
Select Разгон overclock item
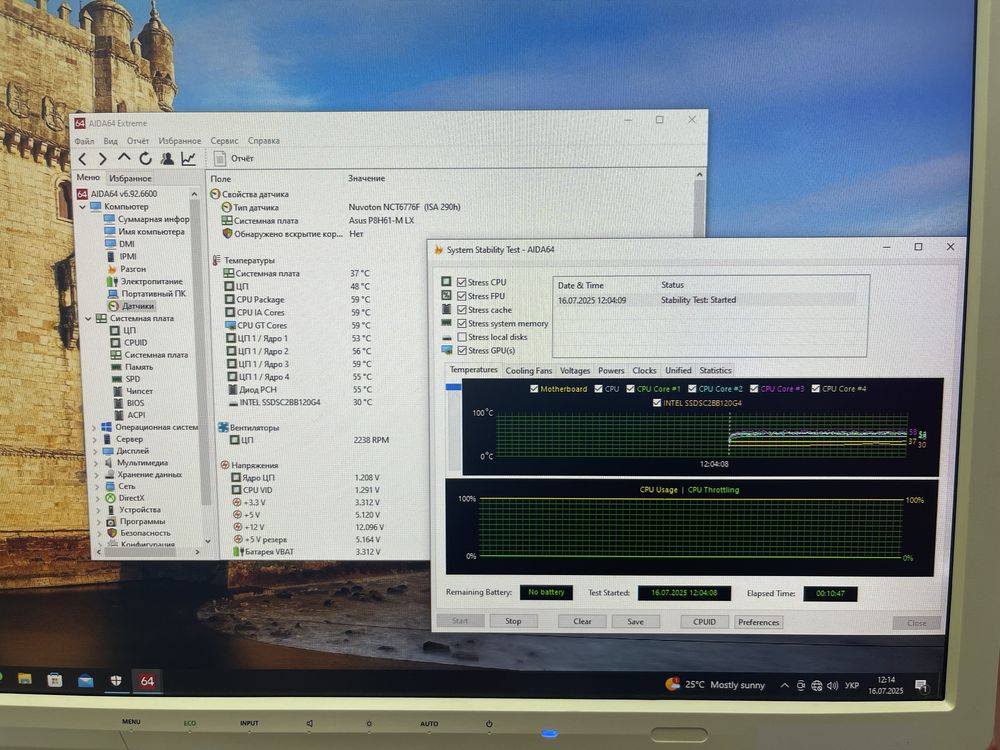pyautogui.click(x=127, y=268)
